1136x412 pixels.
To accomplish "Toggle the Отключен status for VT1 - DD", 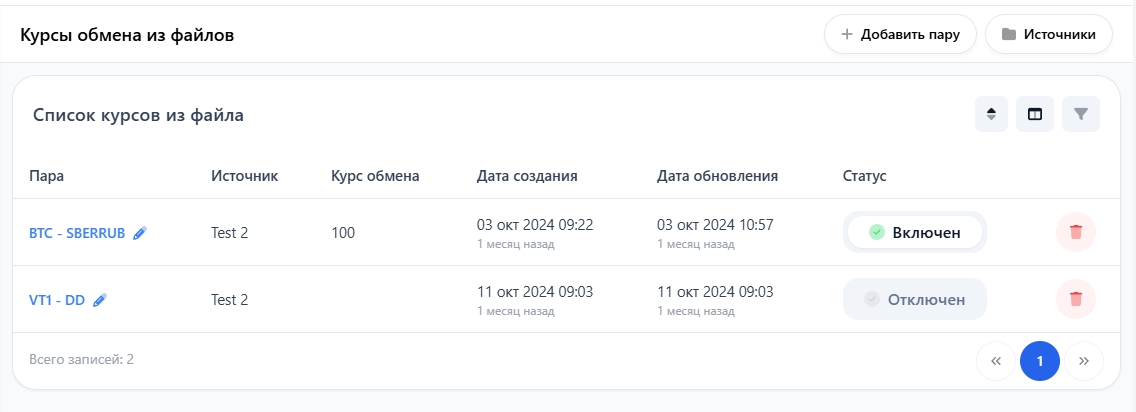I will pyautogui.click(x=914, y=299).
